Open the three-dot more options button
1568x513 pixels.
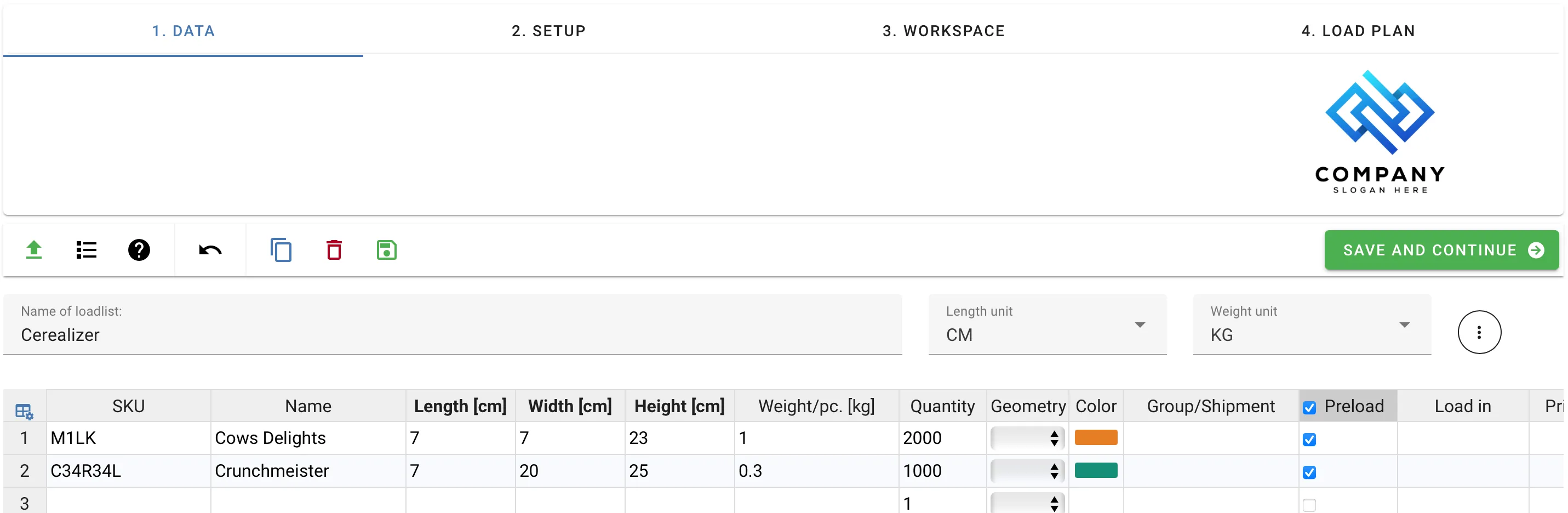(x=1479, y=332)
